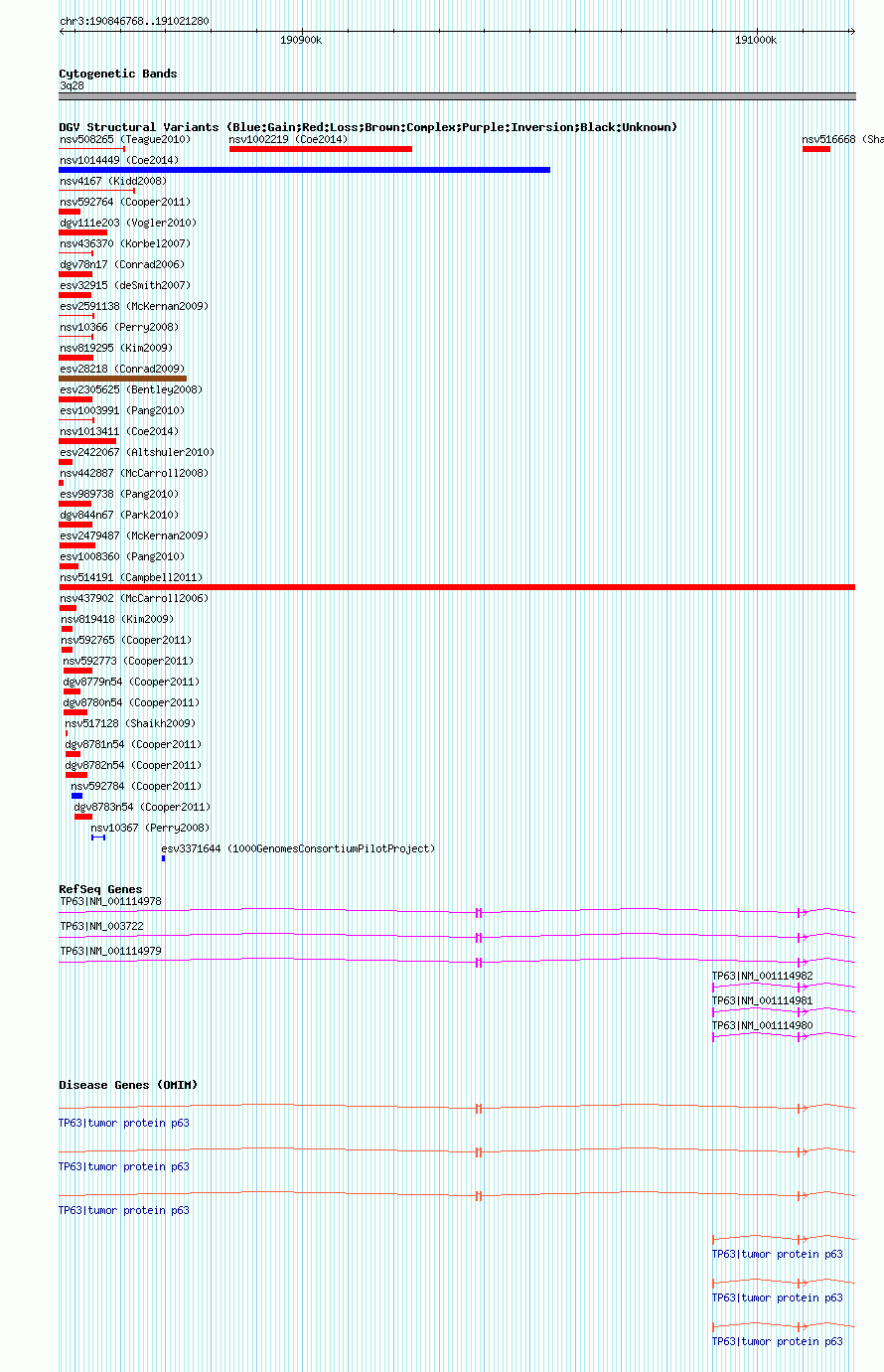Open variant esv1003991 (Pang2010)
884x1372 pixels.
(122, 410)
